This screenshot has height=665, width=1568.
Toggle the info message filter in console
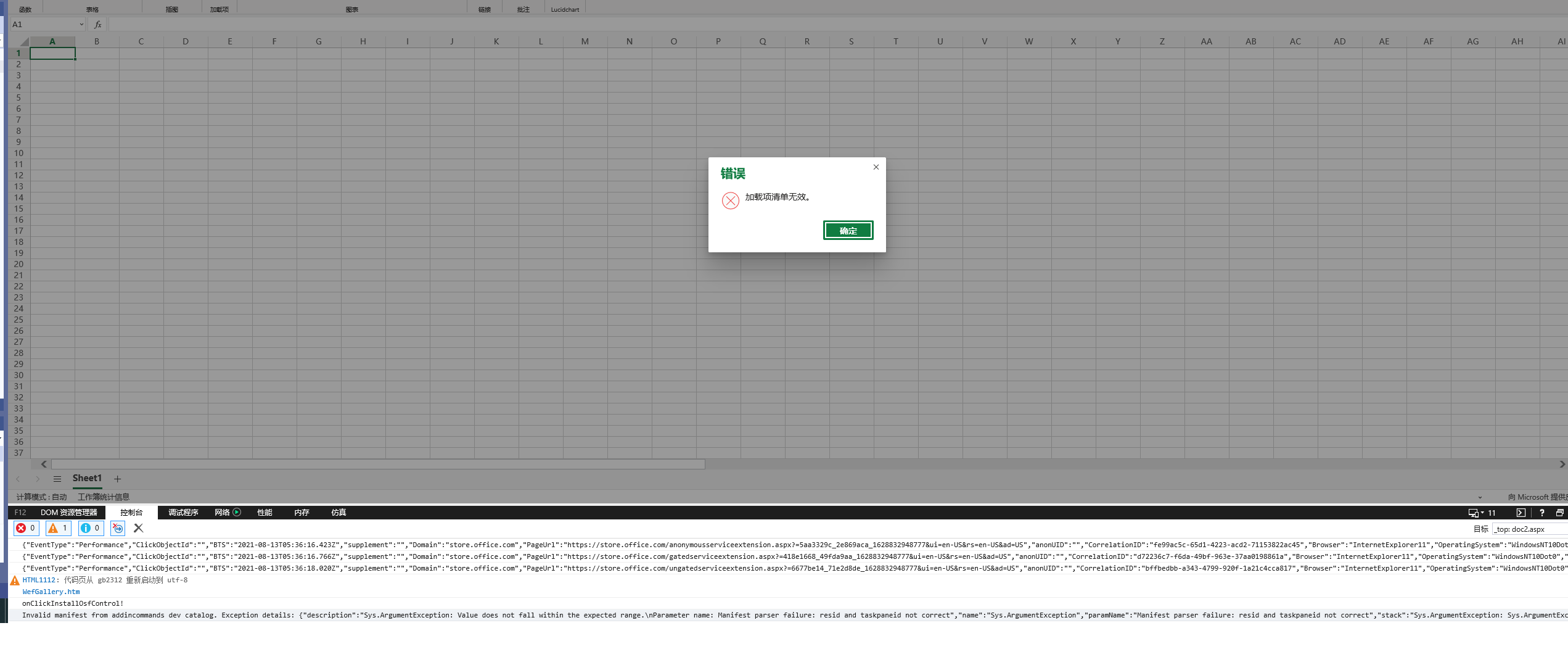click(91, 528)
